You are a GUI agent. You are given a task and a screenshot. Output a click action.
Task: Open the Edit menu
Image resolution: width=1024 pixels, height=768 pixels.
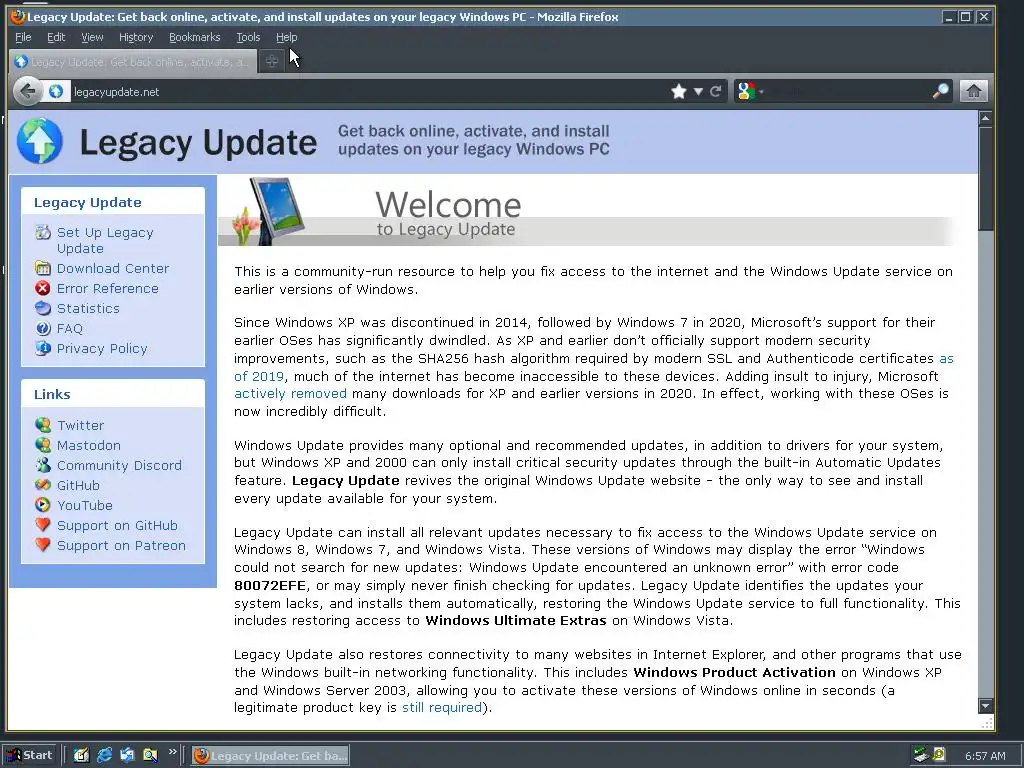(x=56, y=37)
